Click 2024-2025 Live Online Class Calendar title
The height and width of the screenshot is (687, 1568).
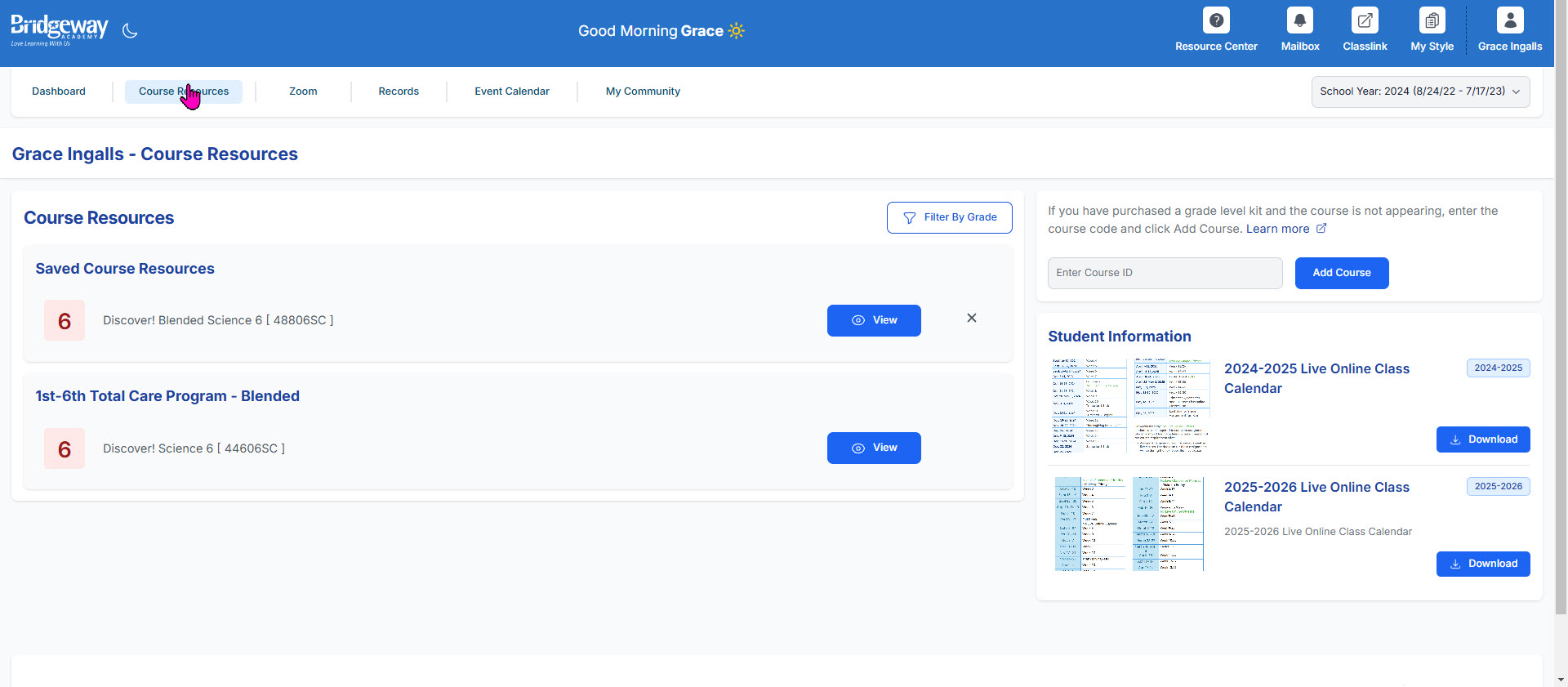[1316, 379]
